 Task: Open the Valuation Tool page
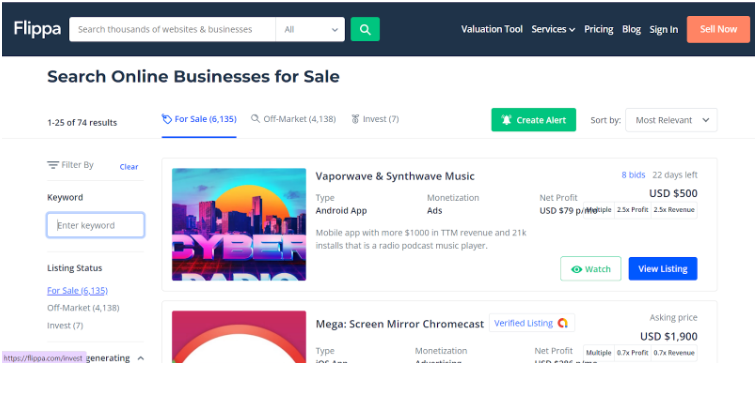coord(492,29)
